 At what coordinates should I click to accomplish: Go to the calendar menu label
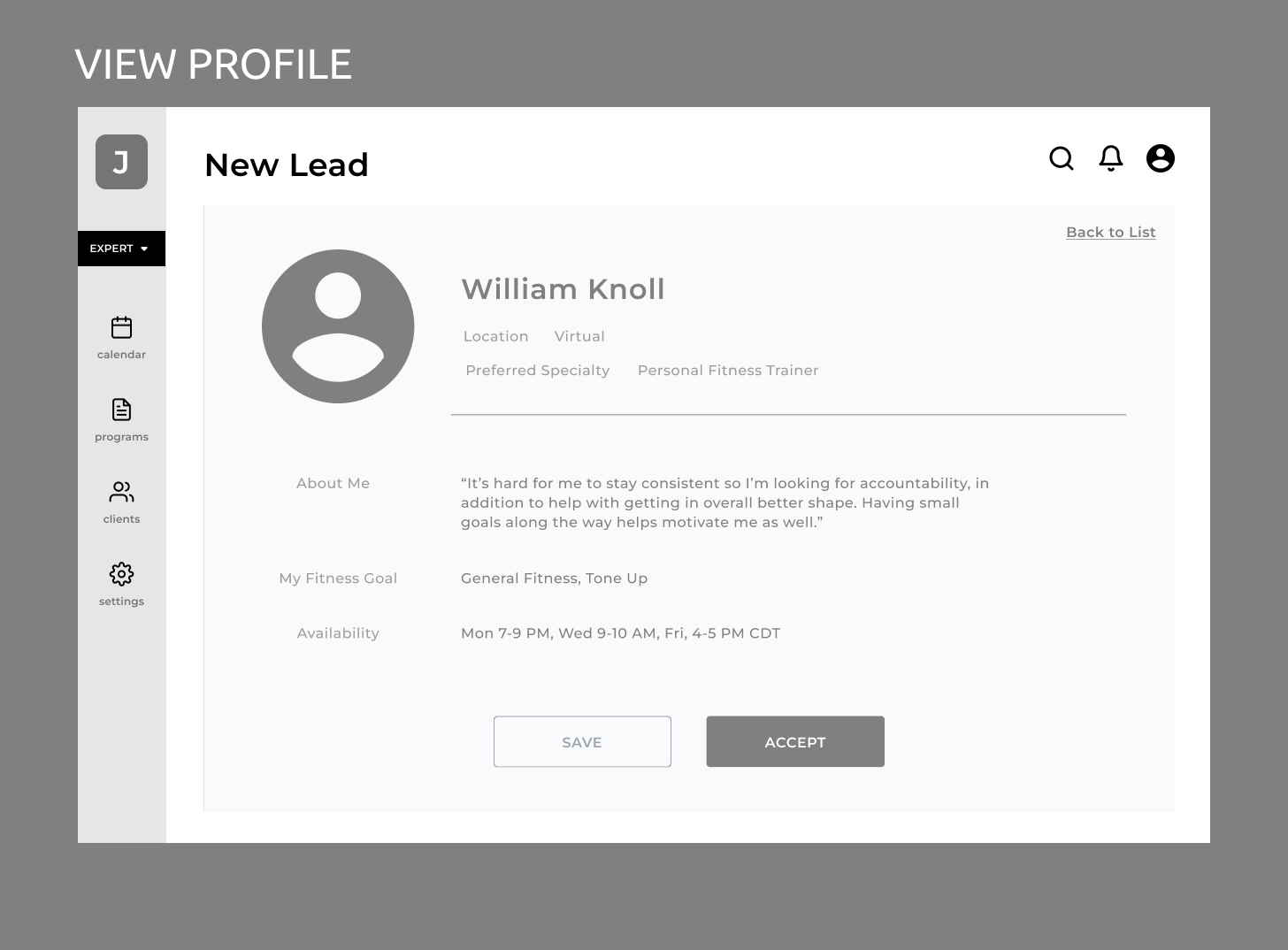click(121, 355)
